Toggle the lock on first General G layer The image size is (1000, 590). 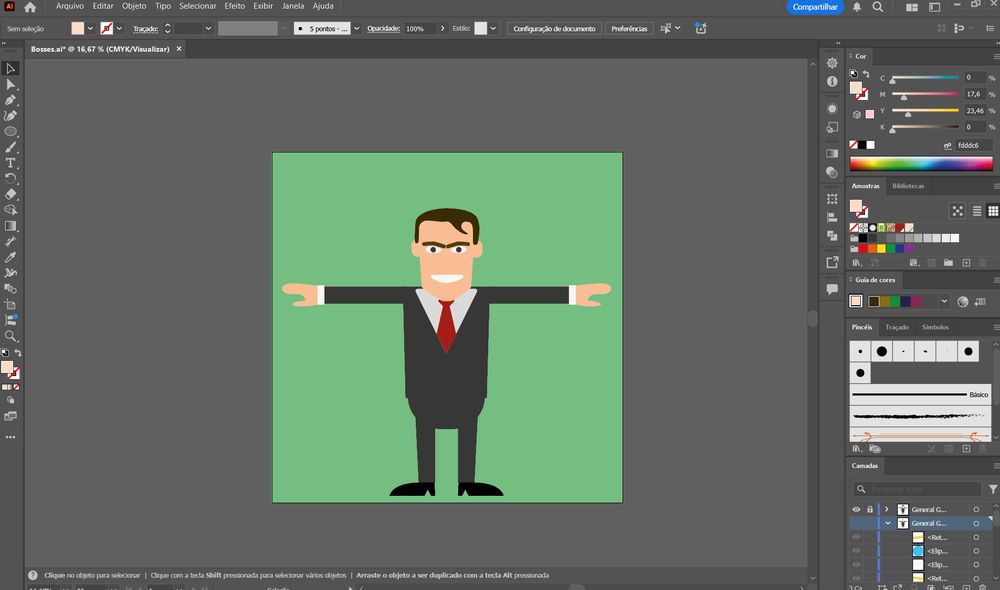pyautogui.click(x=870, y=509)
